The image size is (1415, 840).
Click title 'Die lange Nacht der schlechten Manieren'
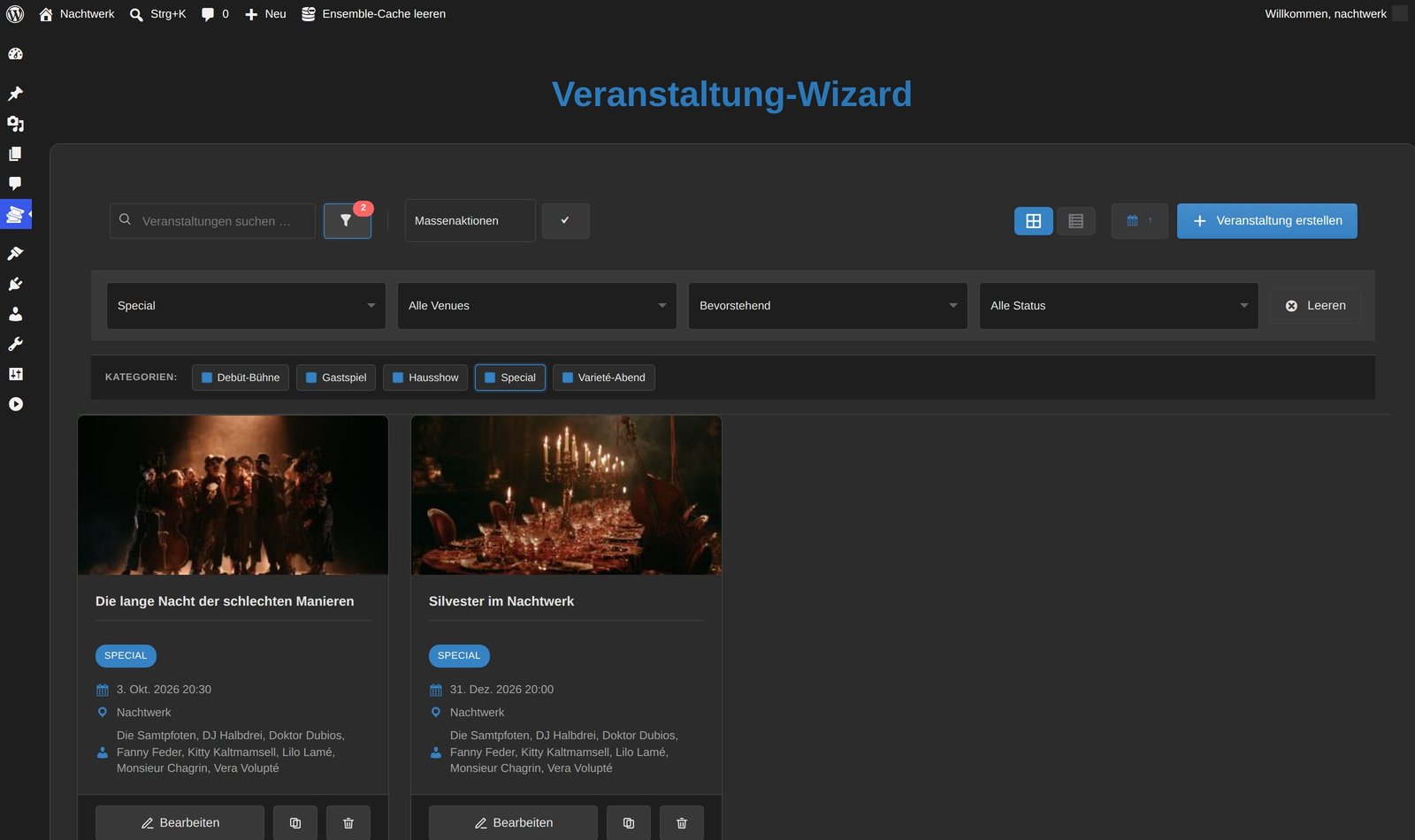click(x=225, y=601)
